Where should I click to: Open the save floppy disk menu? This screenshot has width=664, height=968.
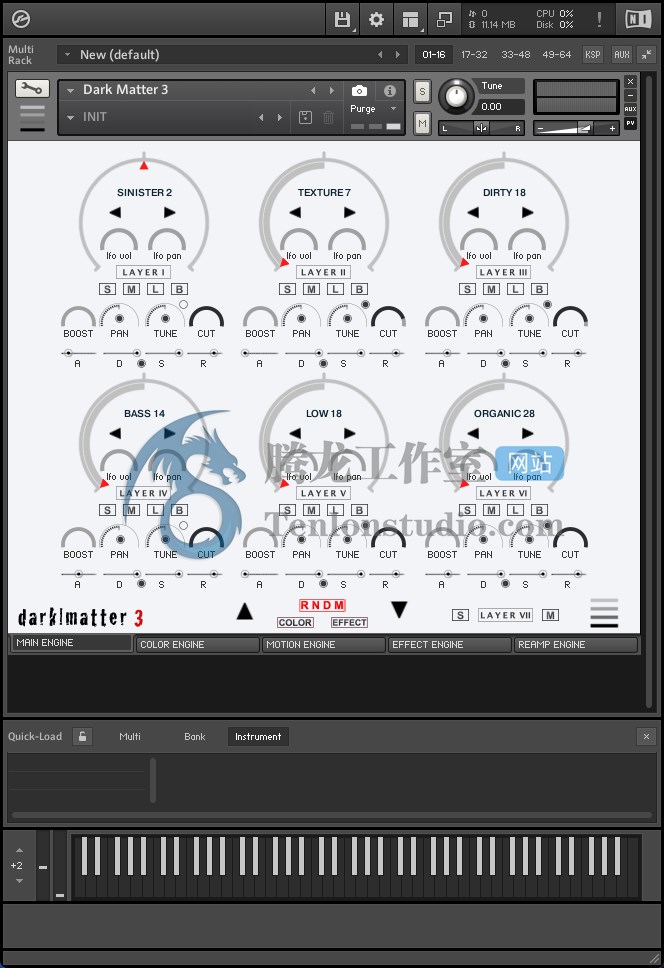(x=342, y=20)
